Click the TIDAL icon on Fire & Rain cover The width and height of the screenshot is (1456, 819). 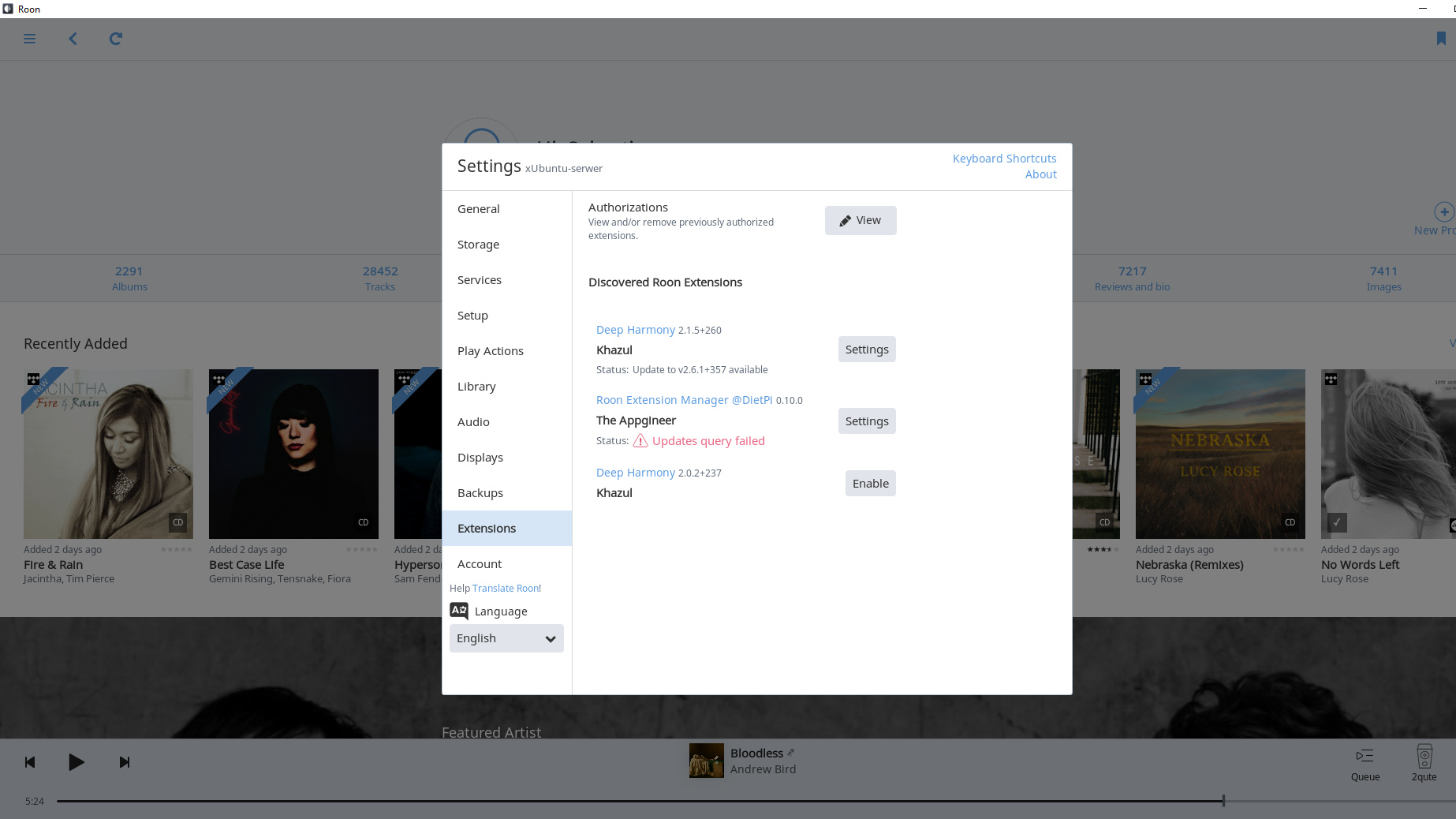tap(33, 380)
